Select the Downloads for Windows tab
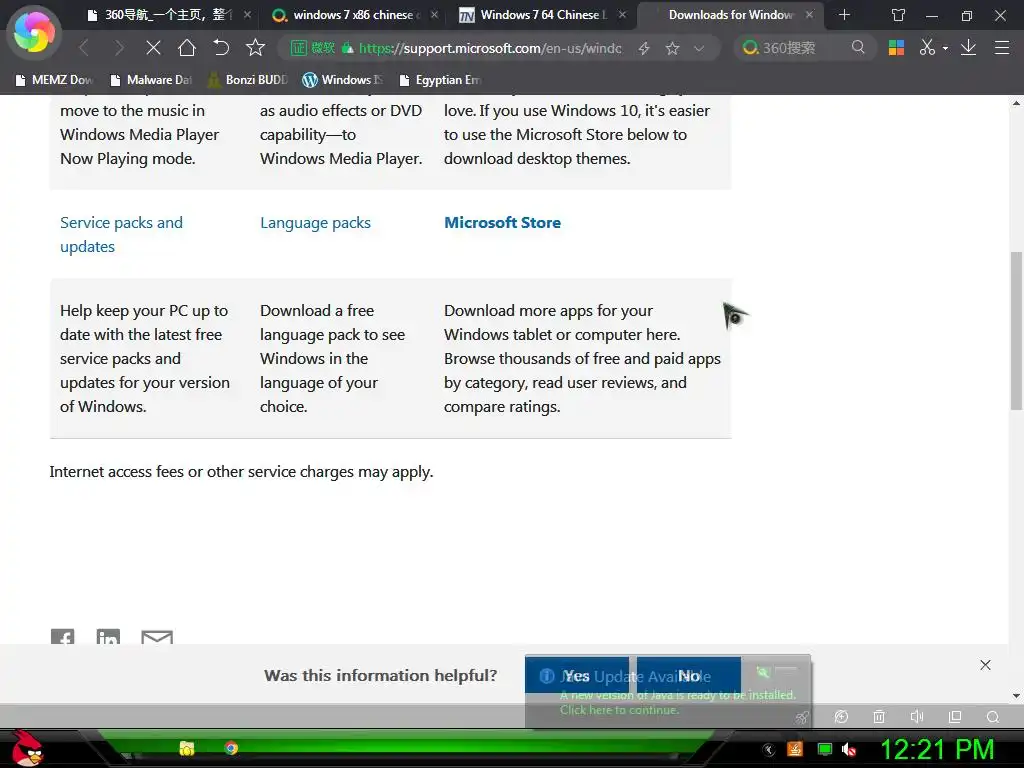 [x=730, y=15]
